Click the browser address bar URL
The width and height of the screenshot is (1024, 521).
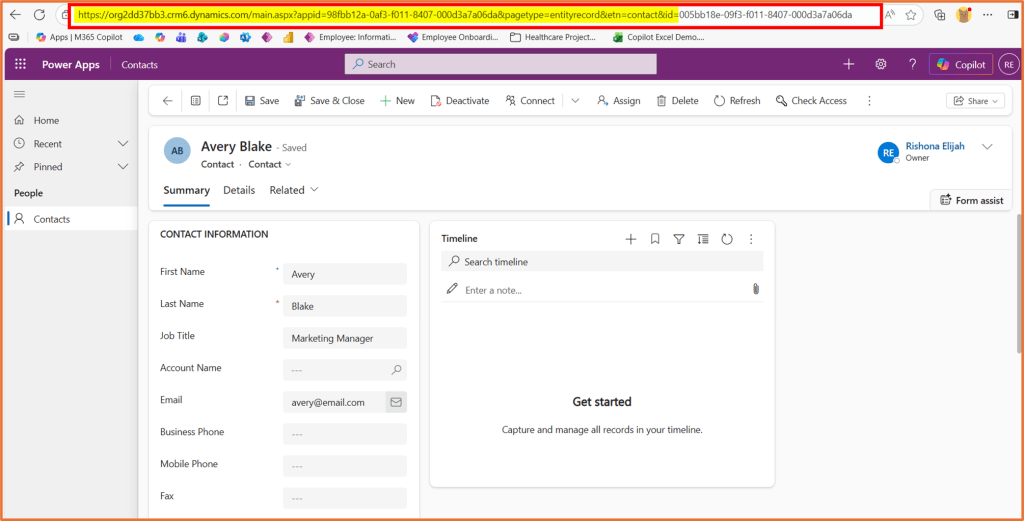465,14
